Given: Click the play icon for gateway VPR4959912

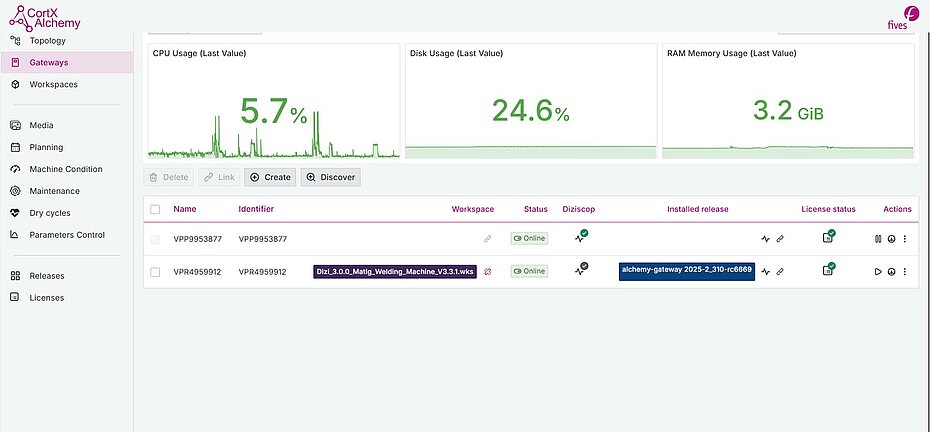Looking at the screenshot, I should (878, 271).
